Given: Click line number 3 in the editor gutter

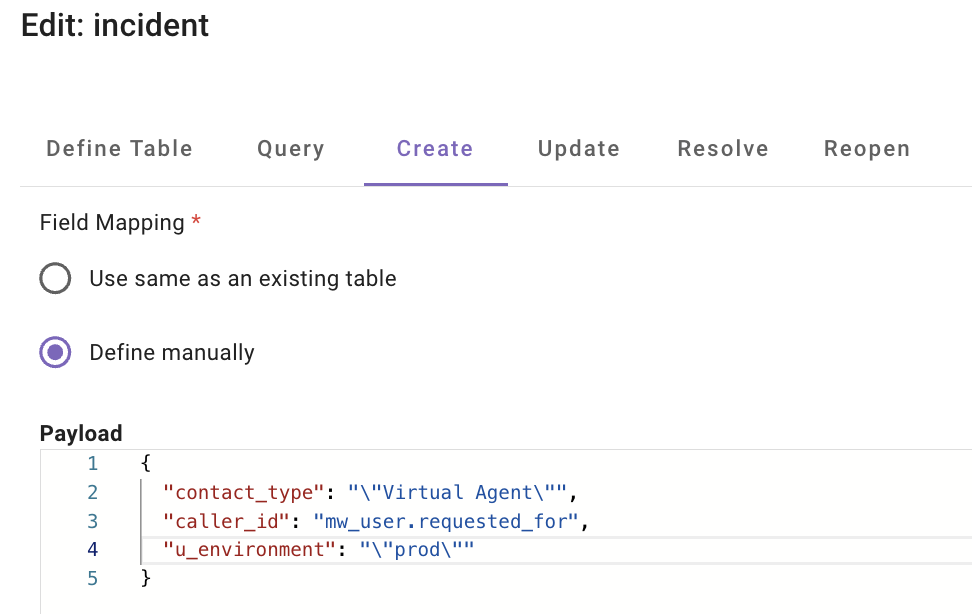Looking at the screenshot, I should [x=93, y=521].
